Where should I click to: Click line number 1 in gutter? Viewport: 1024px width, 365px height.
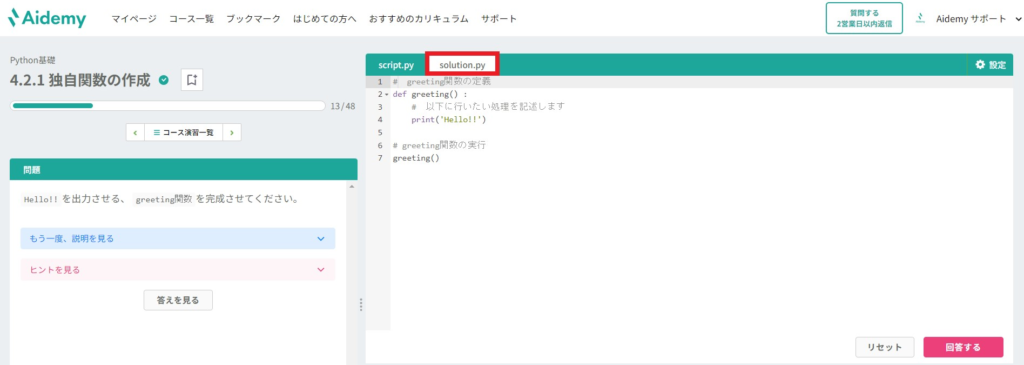coord(380,82)
